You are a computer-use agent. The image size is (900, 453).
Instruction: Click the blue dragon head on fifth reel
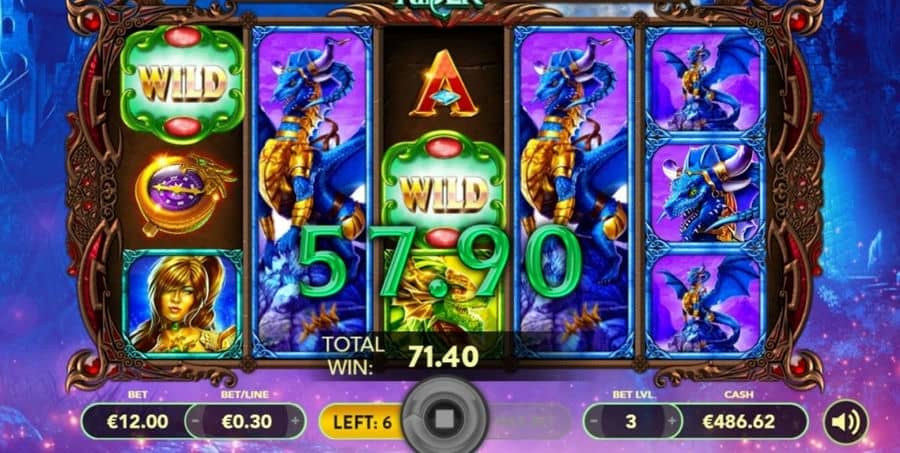(x=705, y=192)
